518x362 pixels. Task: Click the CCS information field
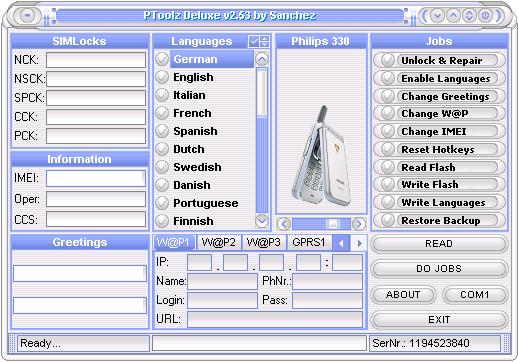click(x=96, y=219)
